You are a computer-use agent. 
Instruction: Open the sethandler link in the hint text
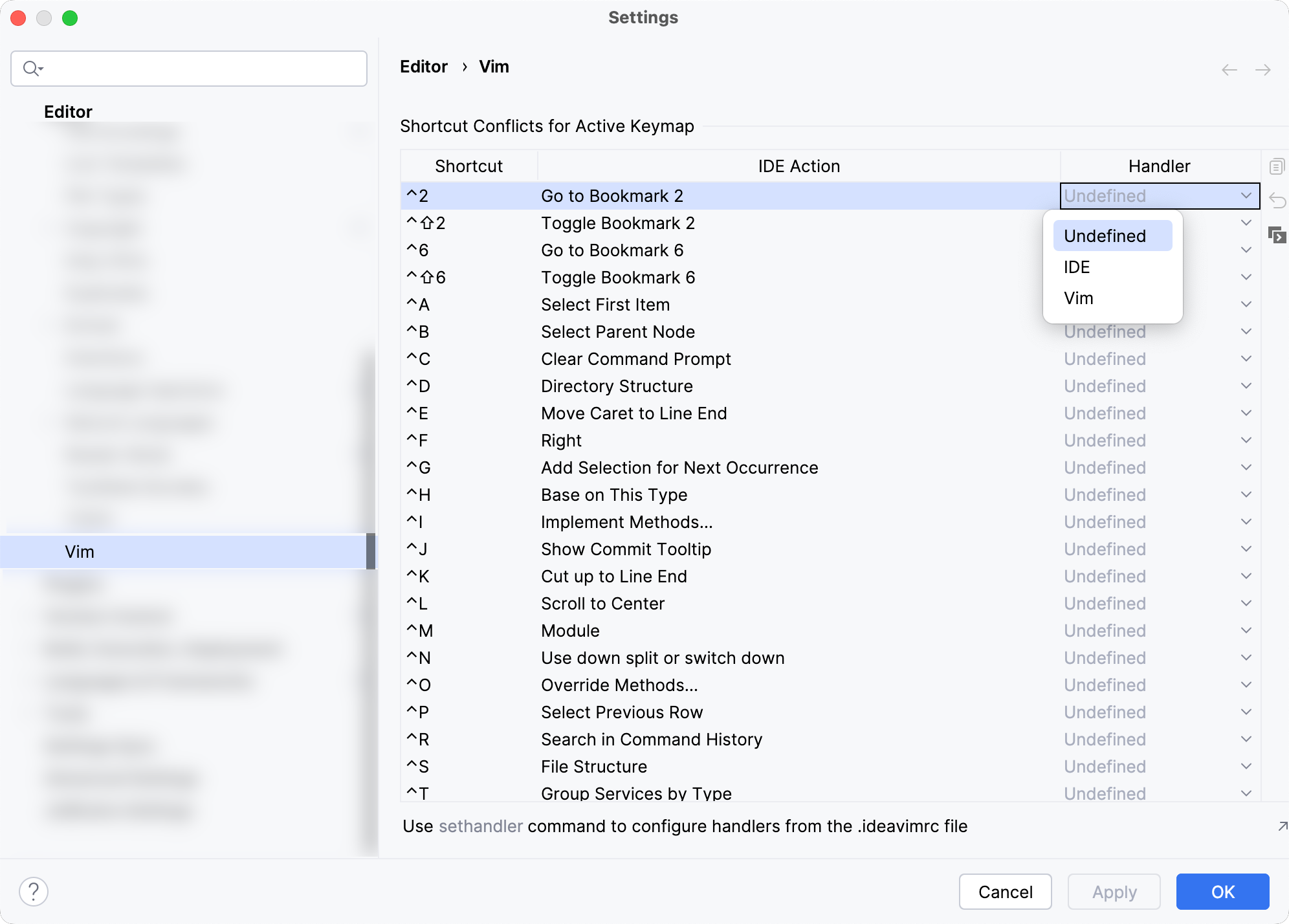[479, 826]
